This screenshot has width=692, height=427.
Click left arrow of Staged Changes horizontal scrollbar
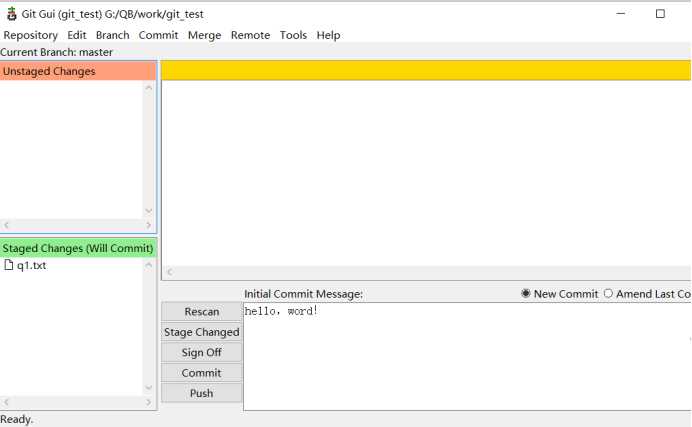click(6, 402)
